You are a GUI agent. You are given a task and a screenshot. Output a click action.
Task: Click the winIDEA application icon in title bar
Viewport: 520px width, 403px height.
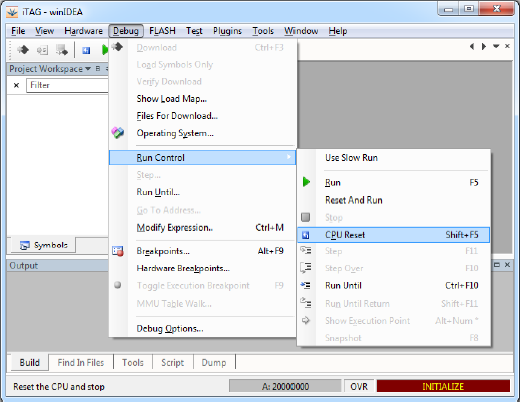click(12, 12)
